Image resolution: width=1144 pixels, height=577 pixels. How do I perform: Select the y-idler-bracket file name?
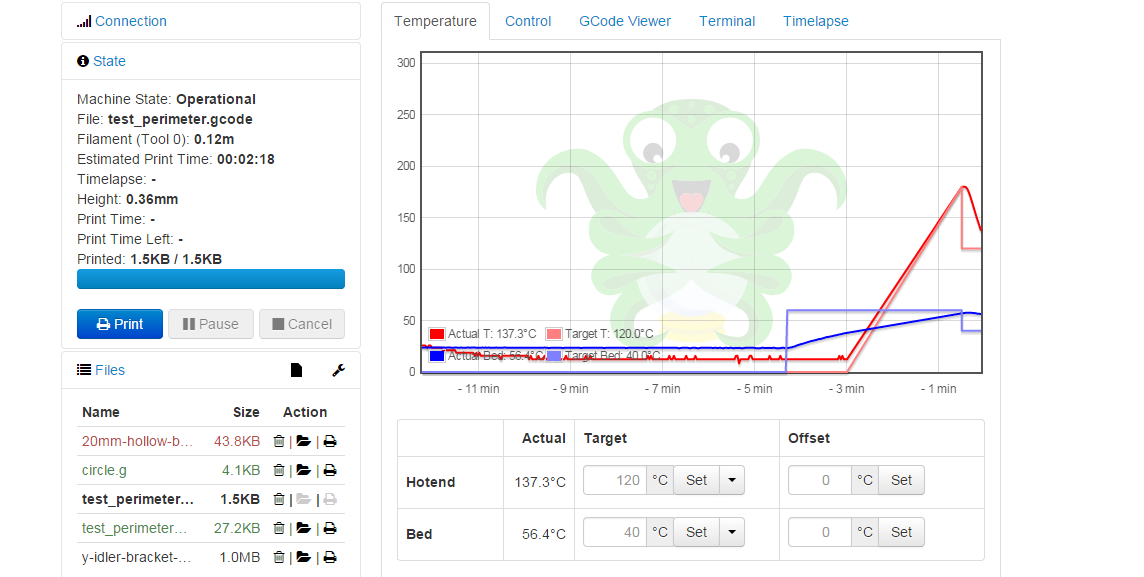pyautogui.click(x=136, y=557)
